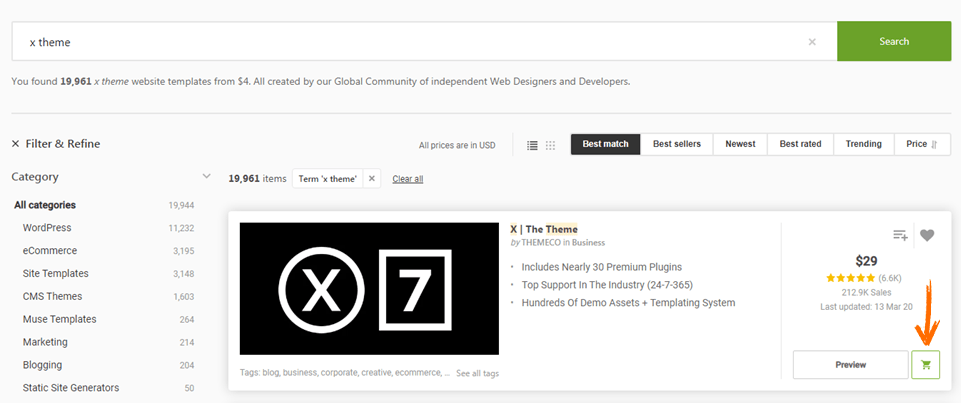Filter by Site Templates category
The image size is (961, 403).
point(56,274)
